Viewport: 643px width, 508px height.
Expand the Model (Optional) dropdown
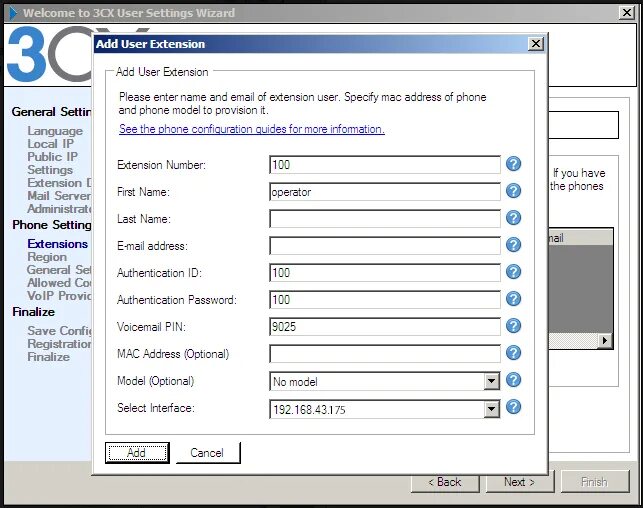tap(491, 382)
